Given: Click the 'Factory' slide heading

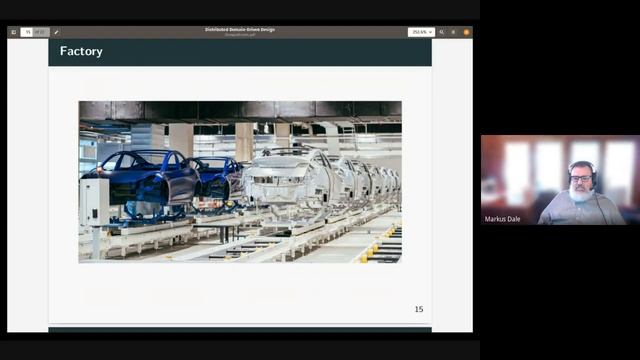Looking at the screenshot, I should (x=81, y=51).
